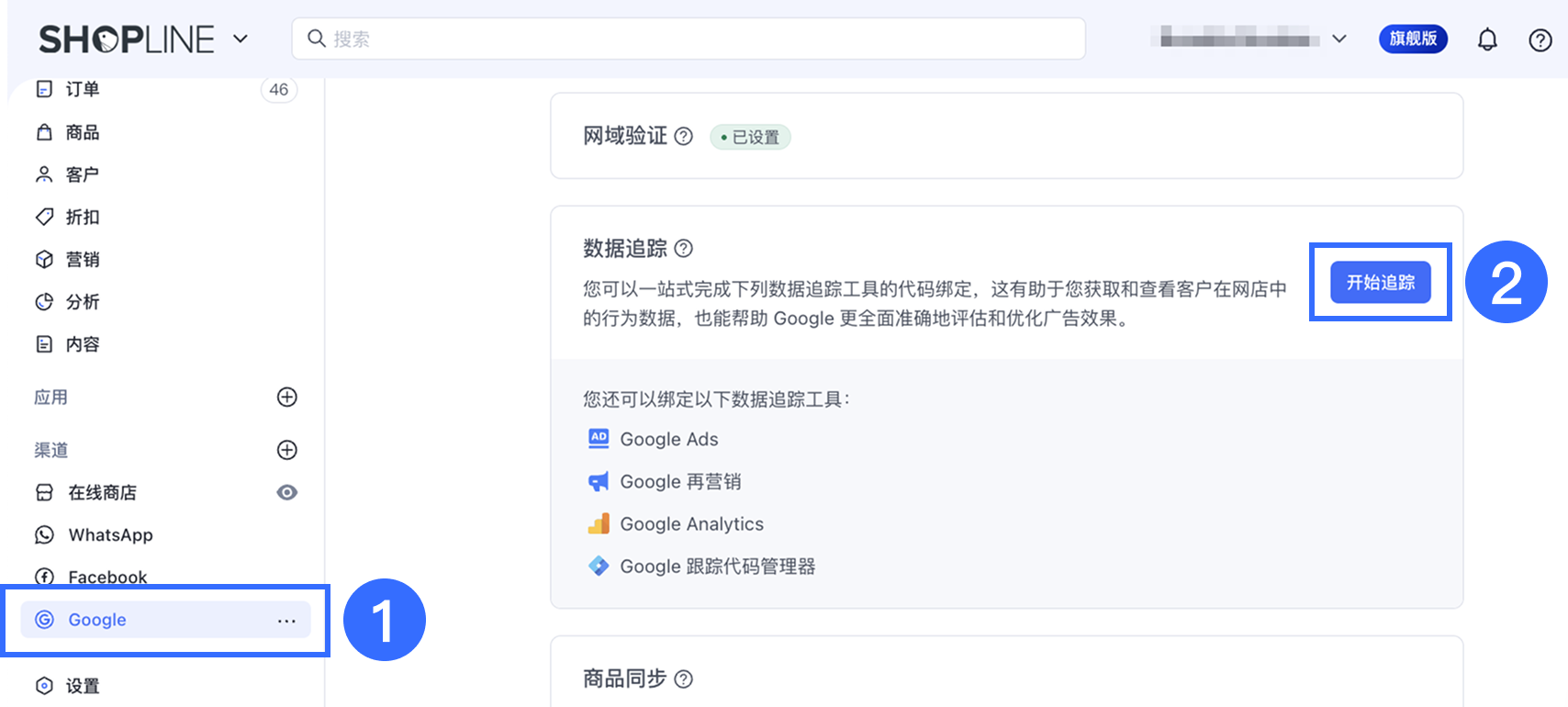
Task: Open 设置 at sidebar bottom
Action: pos(82,686)
